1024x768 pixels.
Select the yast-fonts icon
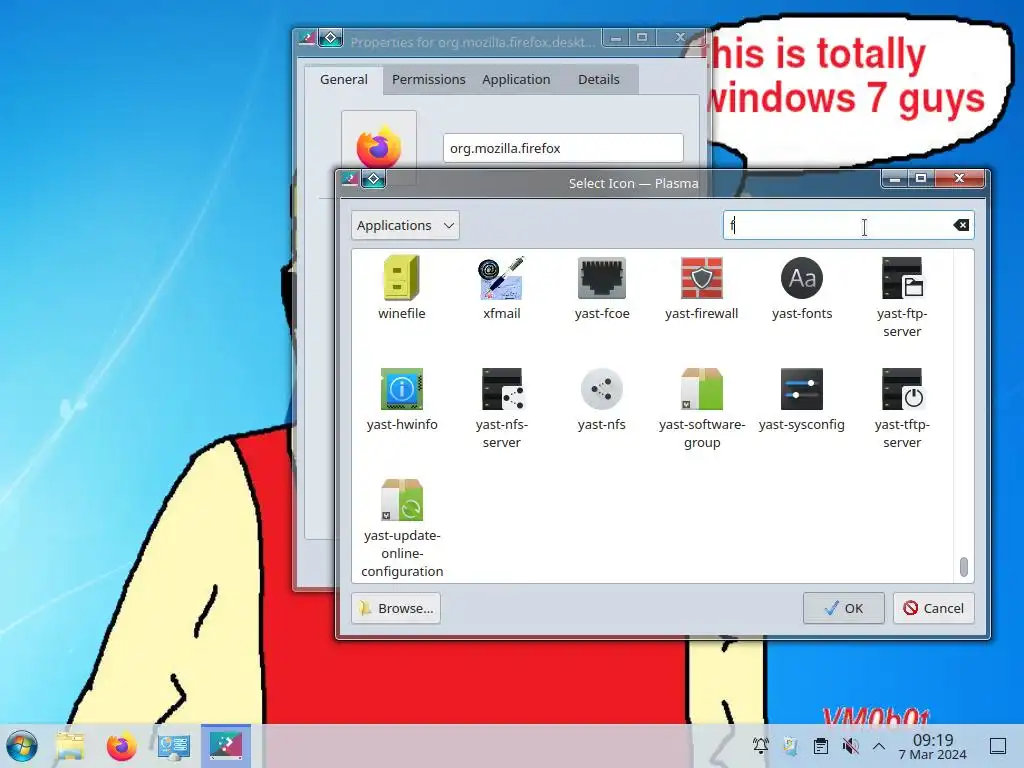click(x=802, y=279)
